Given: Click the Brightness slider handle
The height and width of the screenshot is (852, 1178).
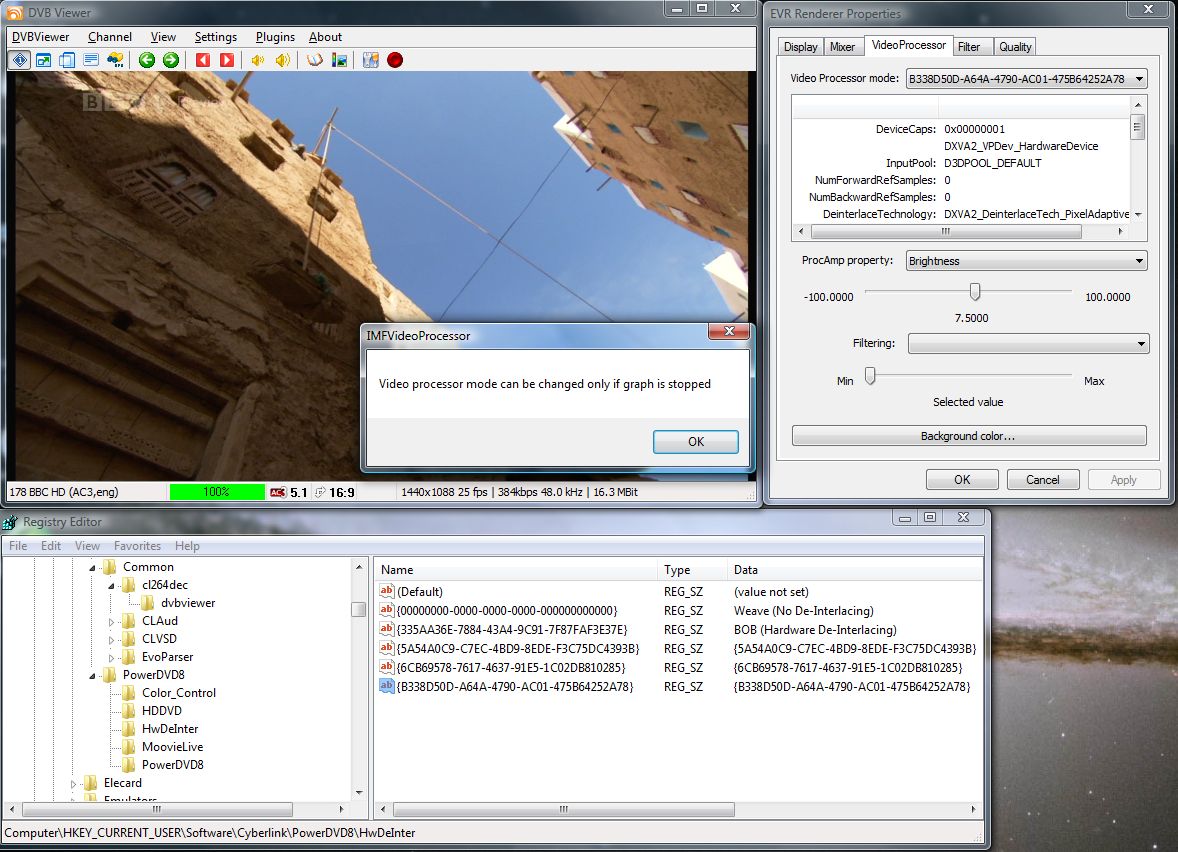Looking at the screenshot, I should [974, 291].
